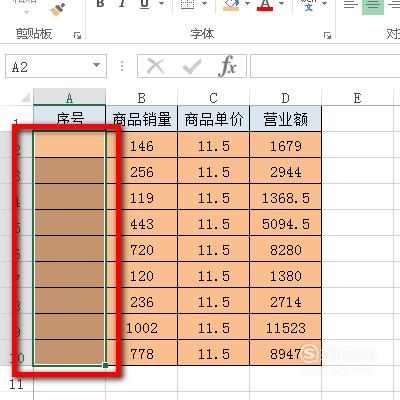This screenshot has width=400, height=400.
Task: Select the cell containing 8280
Action: [286, 249]
